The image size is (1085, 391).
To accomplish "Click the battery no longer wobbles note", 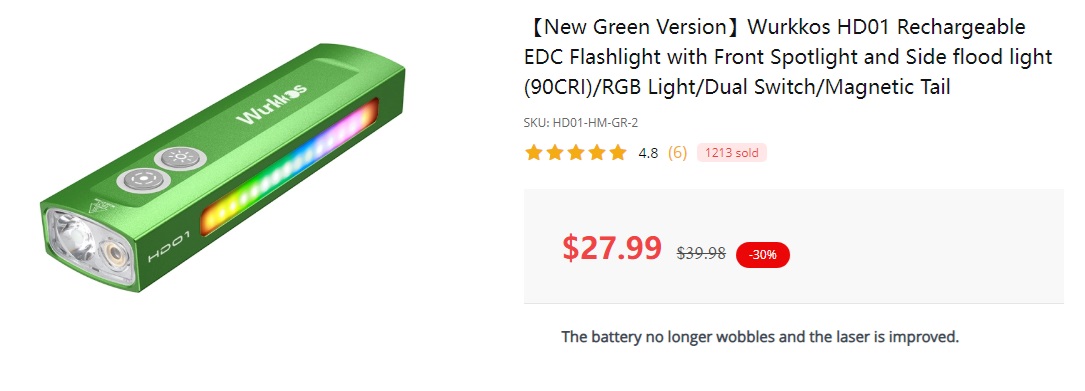I will tap(760, 337).
